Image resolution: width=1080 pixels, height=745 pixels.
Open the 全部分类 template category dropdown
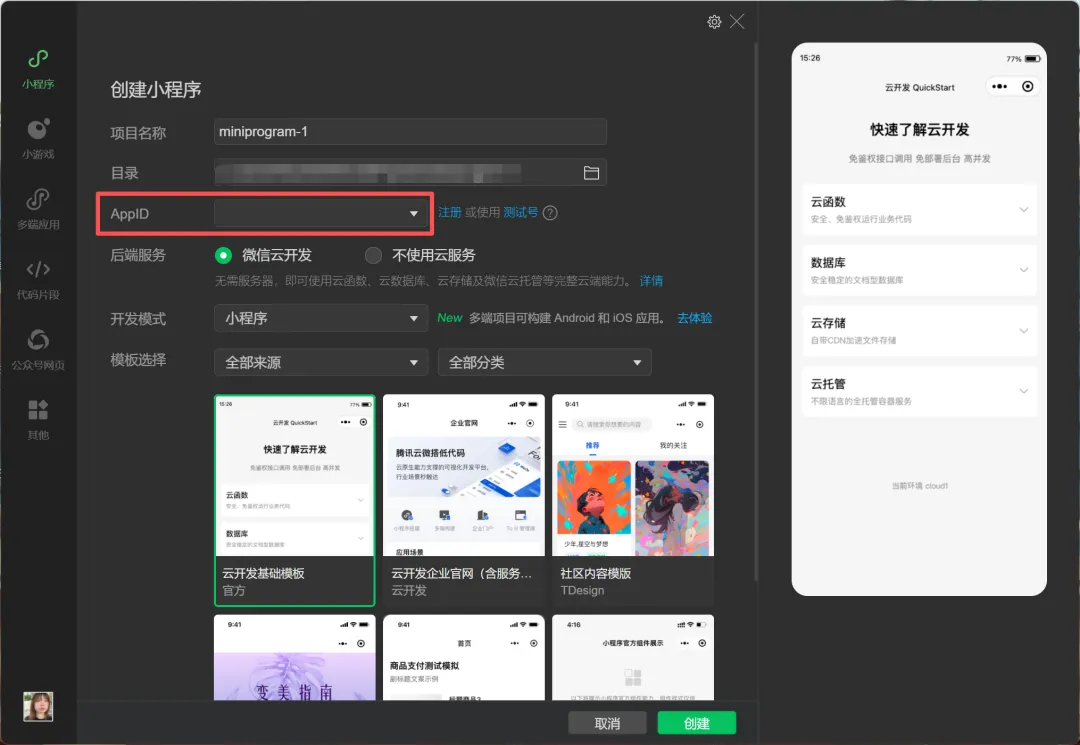tap(544, 362)
